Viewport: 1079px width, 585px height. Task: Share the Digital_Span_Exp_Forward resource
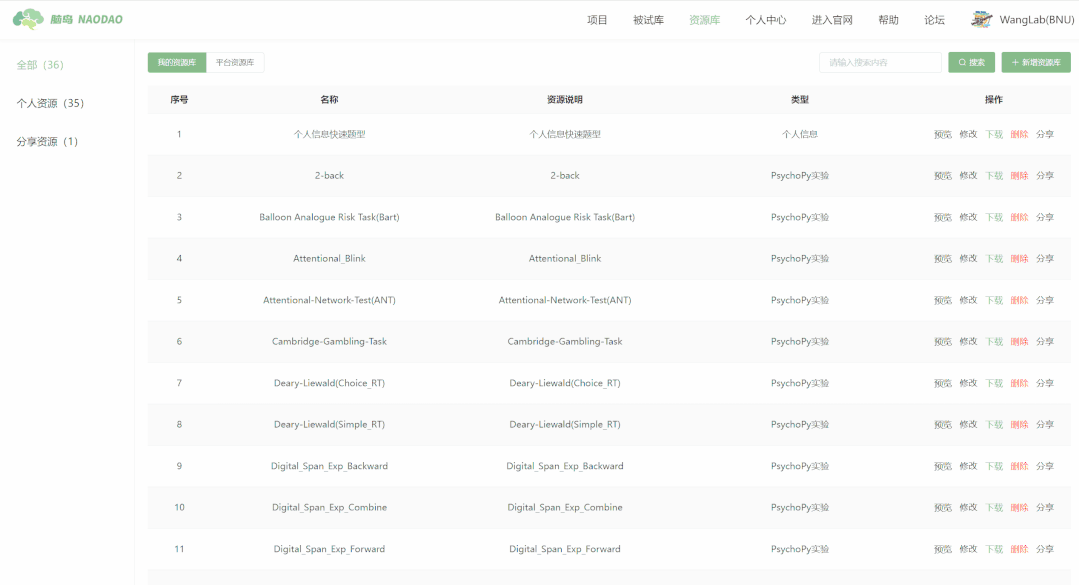pyautogui.click(x=1045, y=549)
